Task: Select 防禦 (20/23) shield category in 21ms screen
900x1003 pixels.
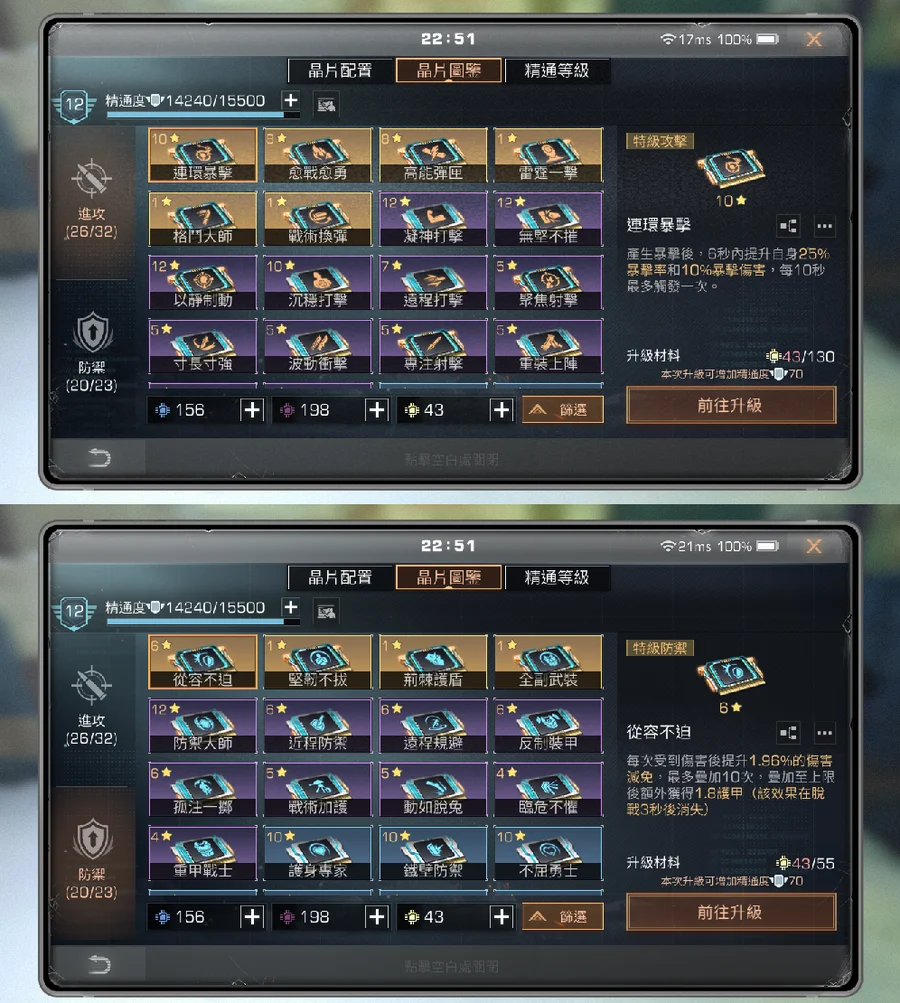Action: (91, 855)
